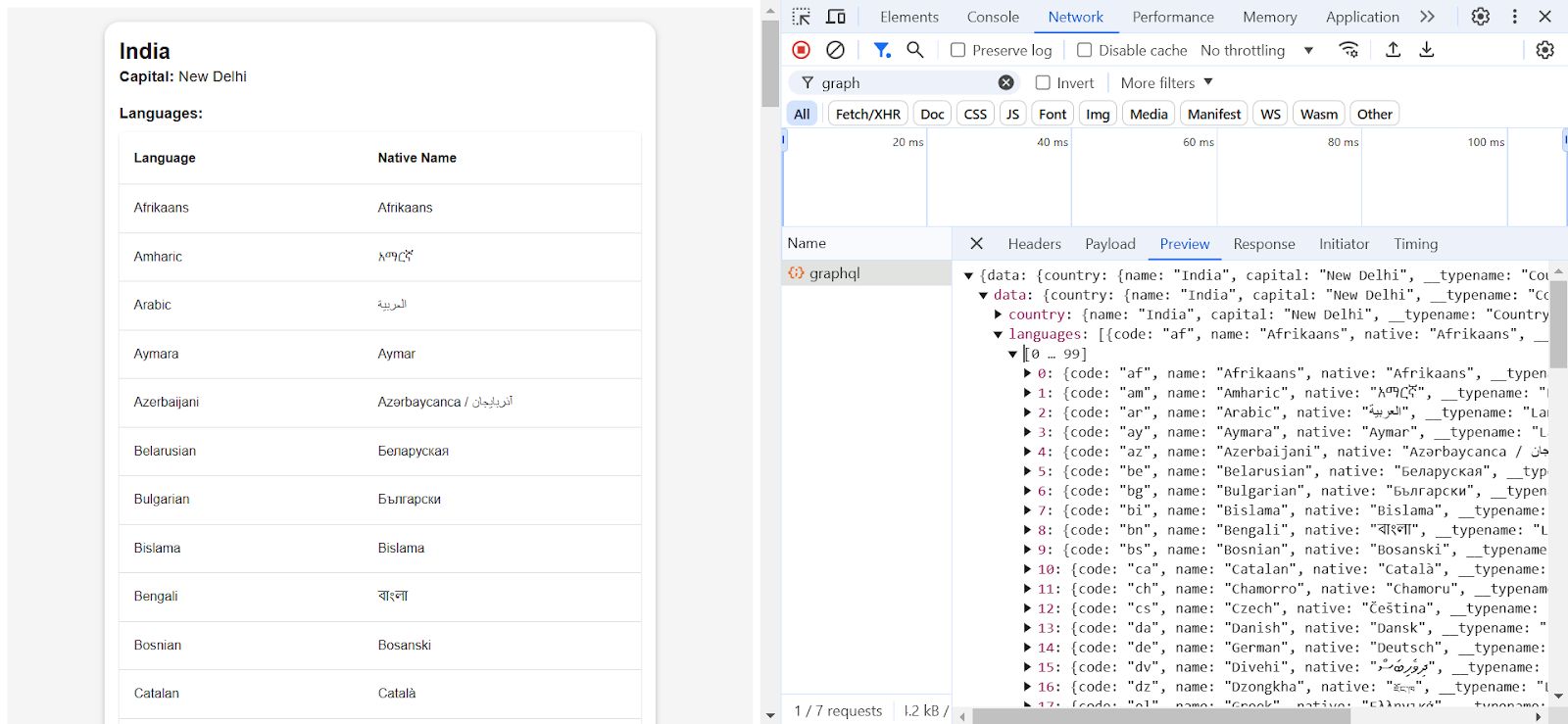Open the network search magnifier
This screenshot has height=724, width=1568.
915,50
